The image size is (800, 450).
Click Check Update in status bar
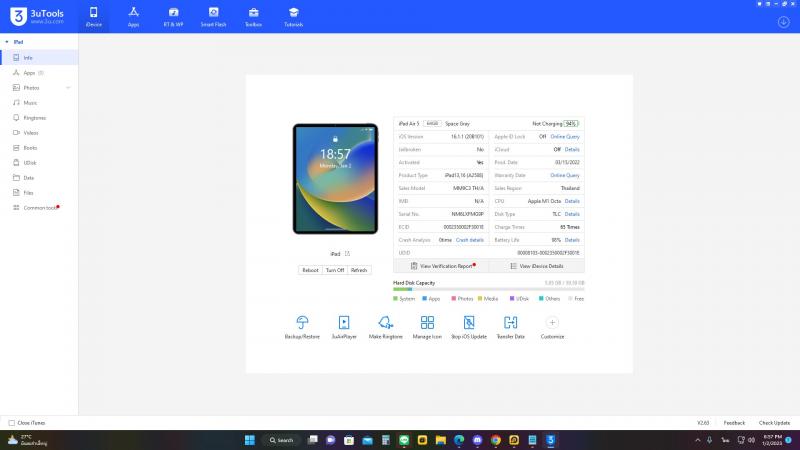tap(774, 423)
